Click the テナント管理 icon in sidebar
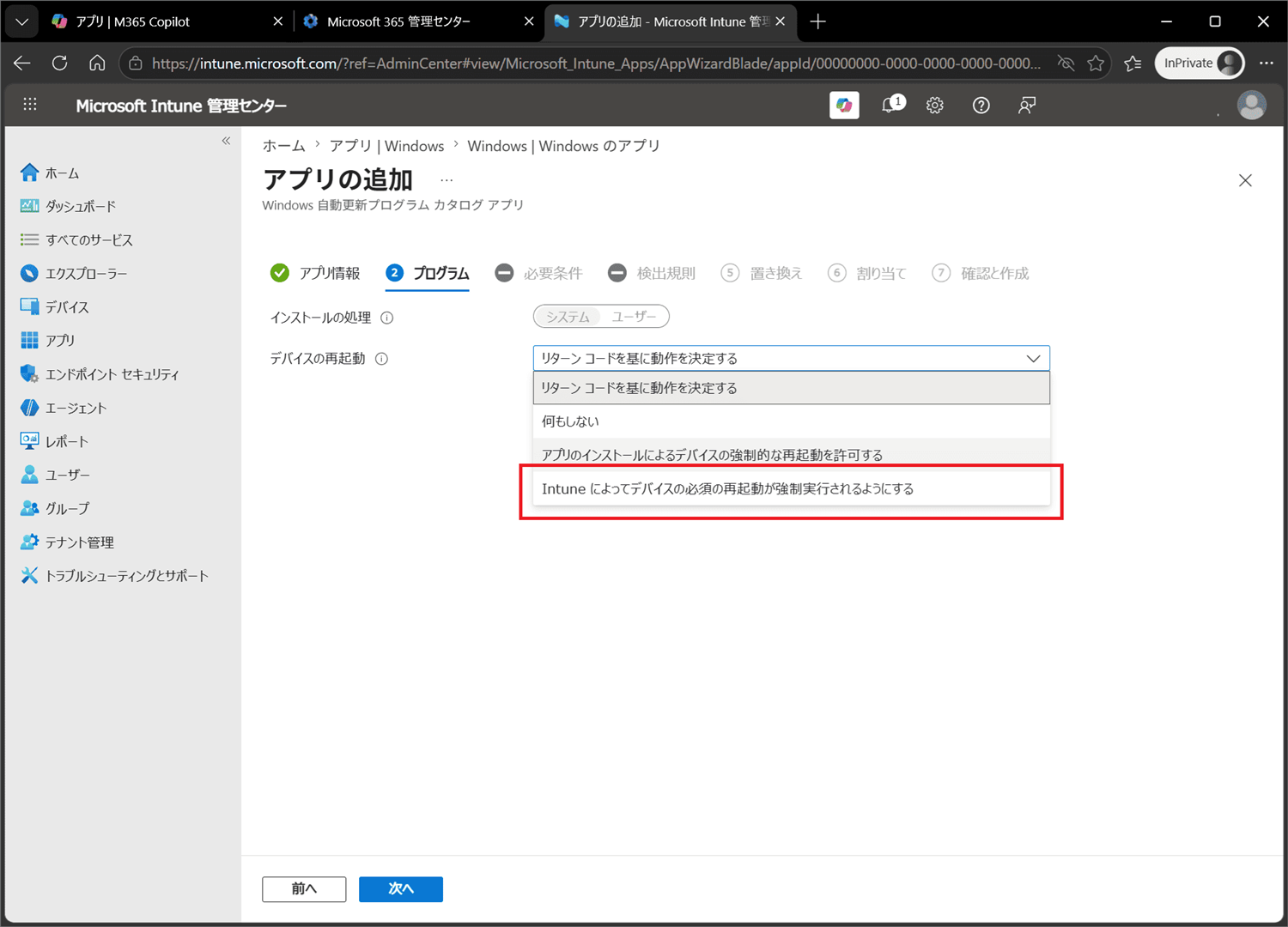Viewport: 1288px width, 927px height. [x=30, y=542]
